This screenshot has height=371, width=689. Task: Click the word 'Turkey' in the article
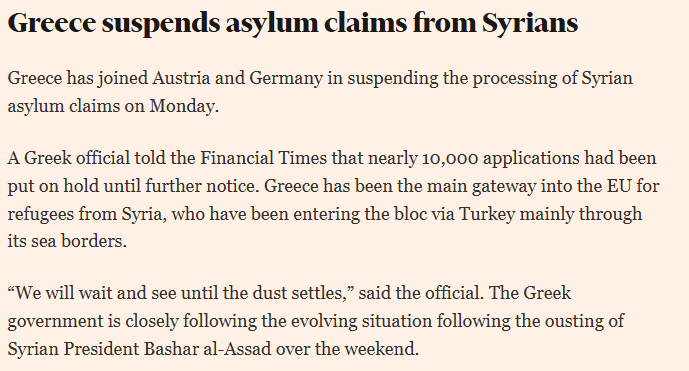pyautogui.click(x=486, y=215)
